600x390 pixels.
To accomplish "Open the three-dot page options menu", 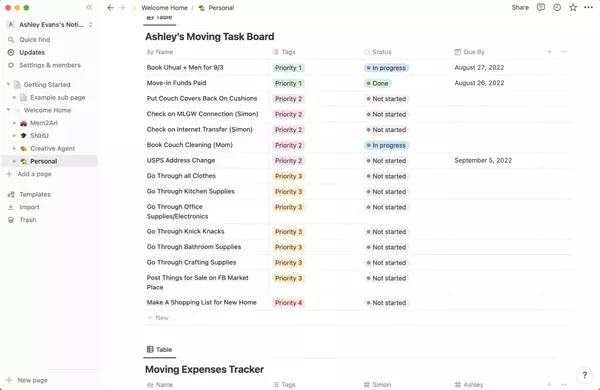I will pyautogui.click(x=589, y=7).
